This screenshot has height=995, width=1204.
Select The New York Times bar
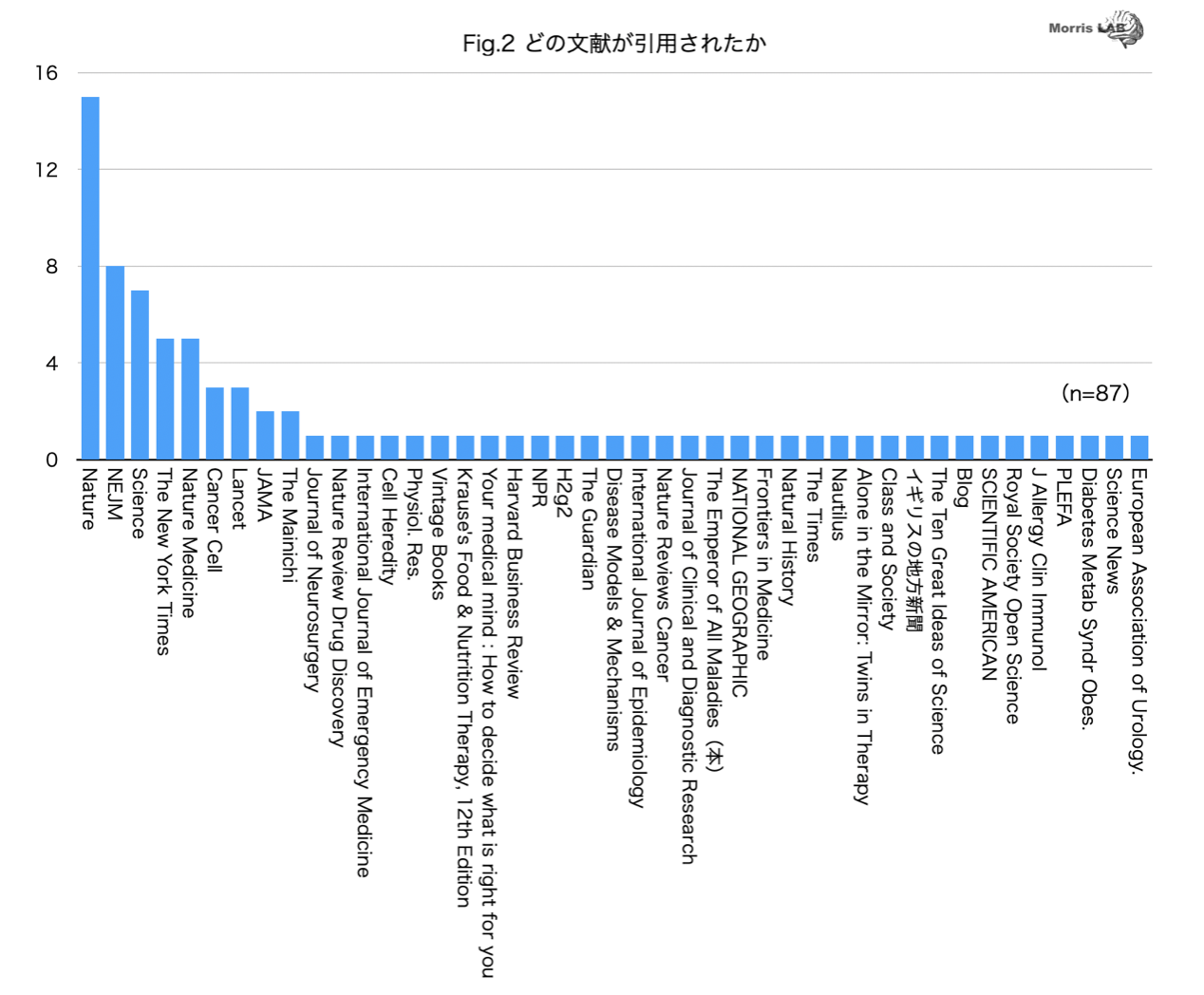[165, 399]
